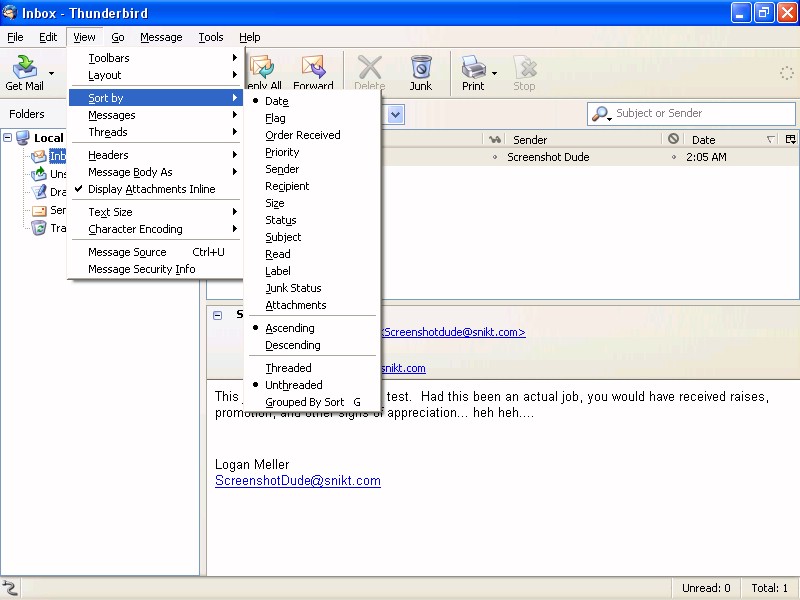This screenshot has height=600, width=800.
Task: Choose Message Security Info
Action: [156, 269]
